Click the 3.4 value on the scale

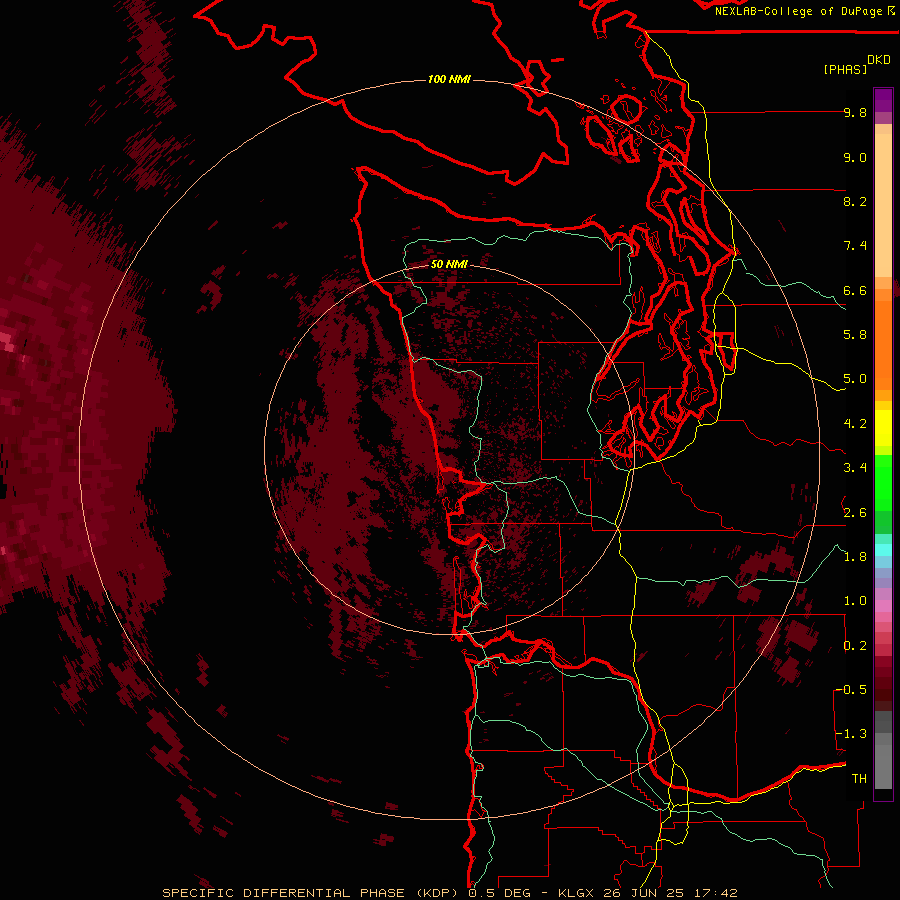(x=855, y=468)
